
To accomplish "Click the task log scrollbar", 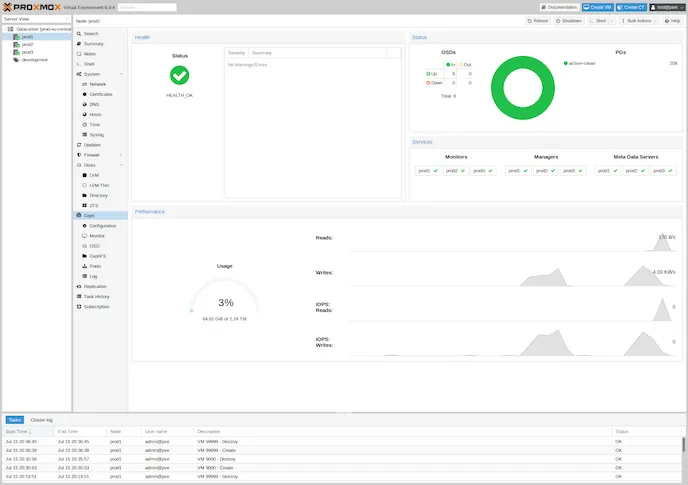I will [x=684, y=444].
